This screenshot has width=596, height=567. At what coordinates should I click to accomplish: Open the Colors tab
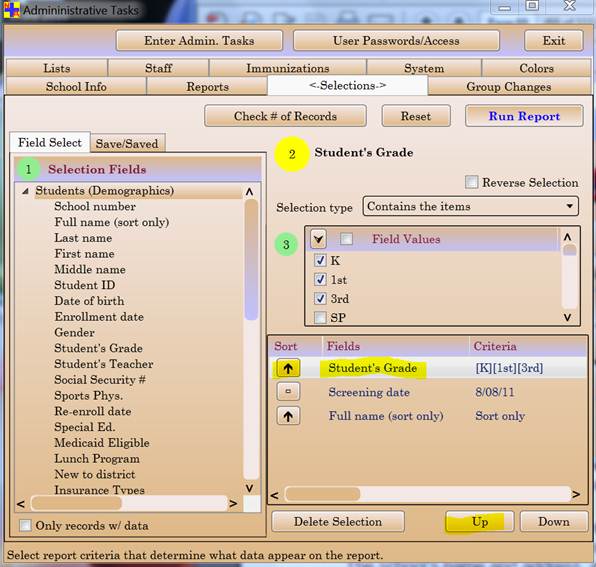pyautogui.click(x=536, y=68)
